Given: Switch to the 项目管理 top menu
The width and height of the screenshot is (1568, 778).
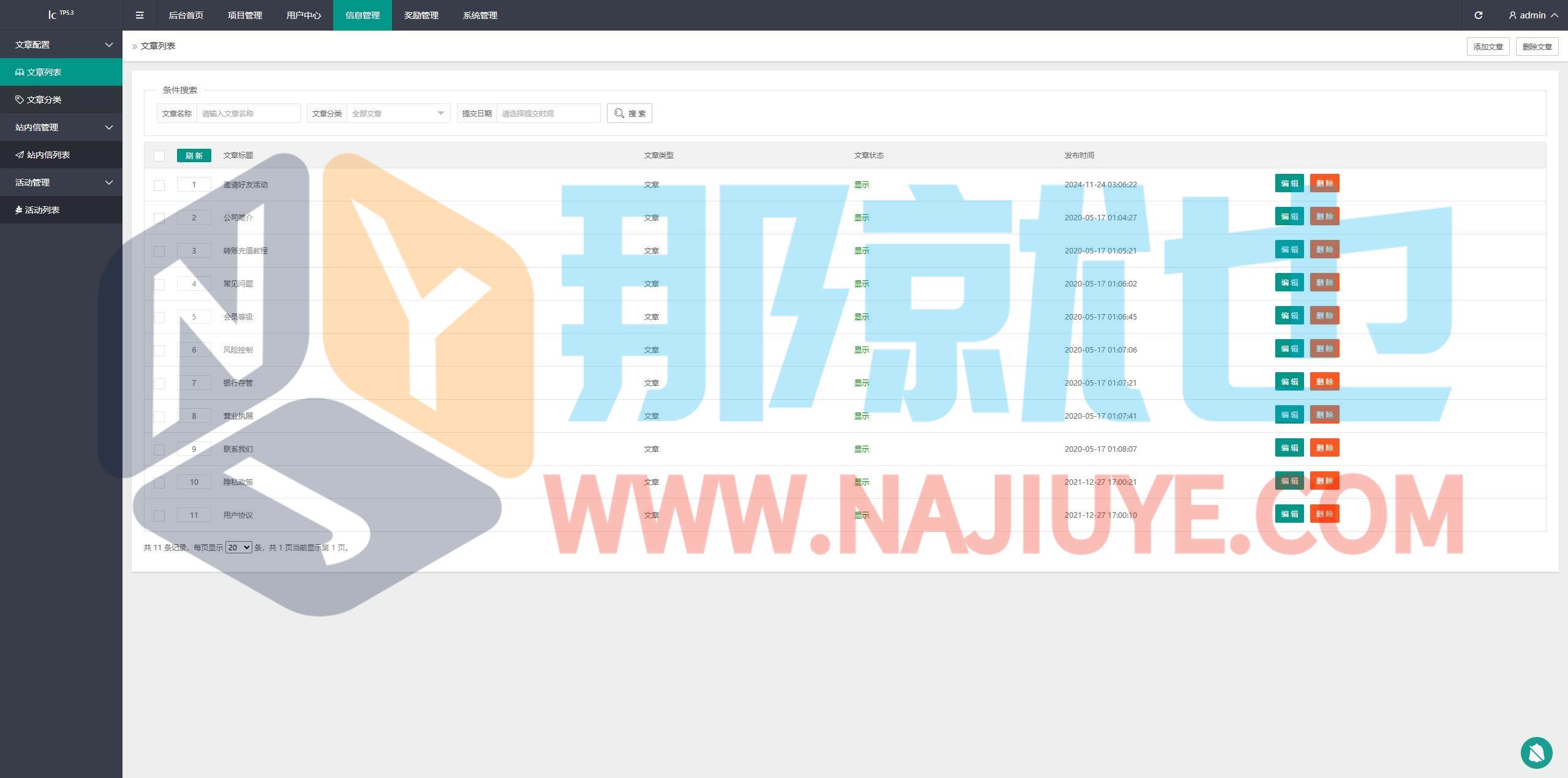Looking at the screenshot, I should click(244, 15).
